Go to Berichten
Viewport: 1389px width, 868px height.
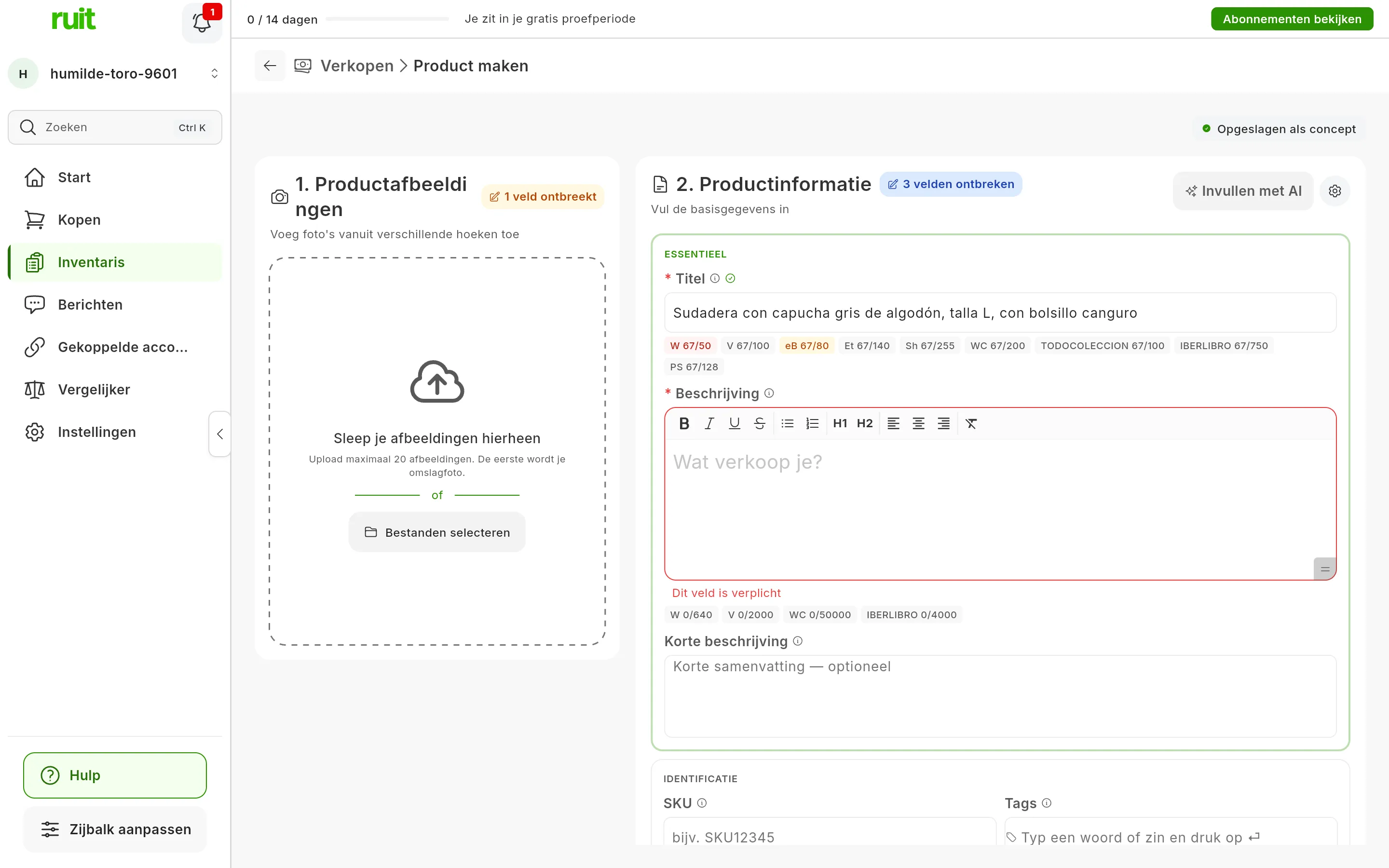[x=115, y=305]
